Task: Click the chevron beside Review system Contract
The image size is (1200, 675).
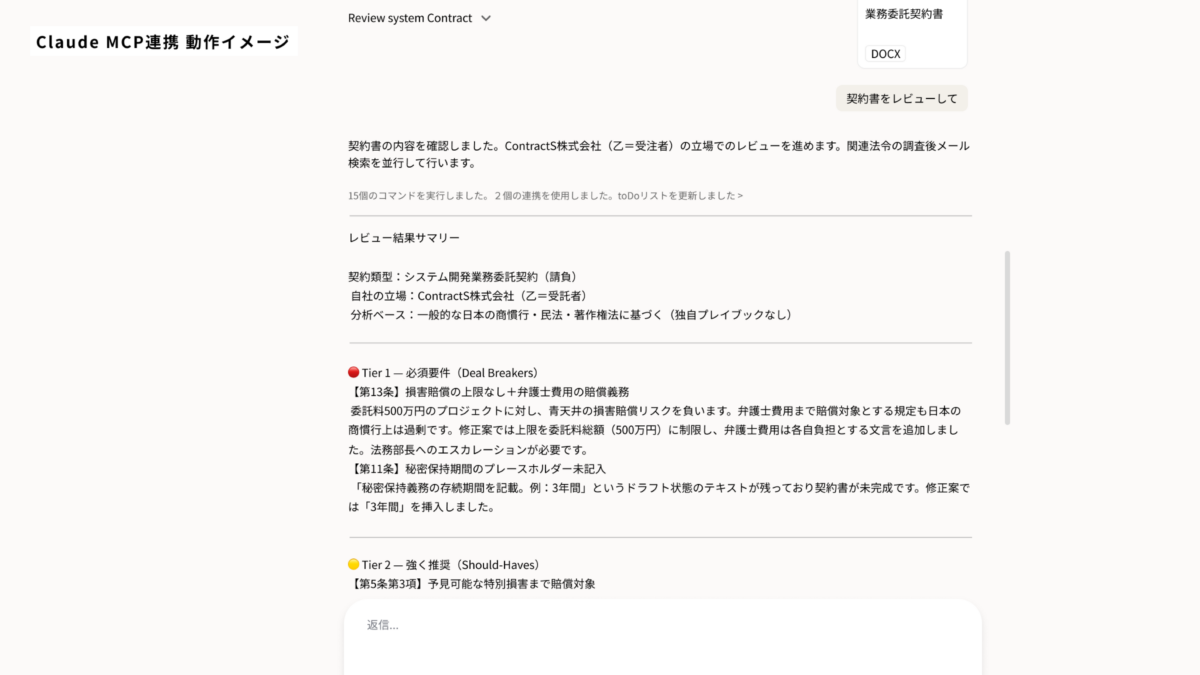Action: [x=486, y=18]
